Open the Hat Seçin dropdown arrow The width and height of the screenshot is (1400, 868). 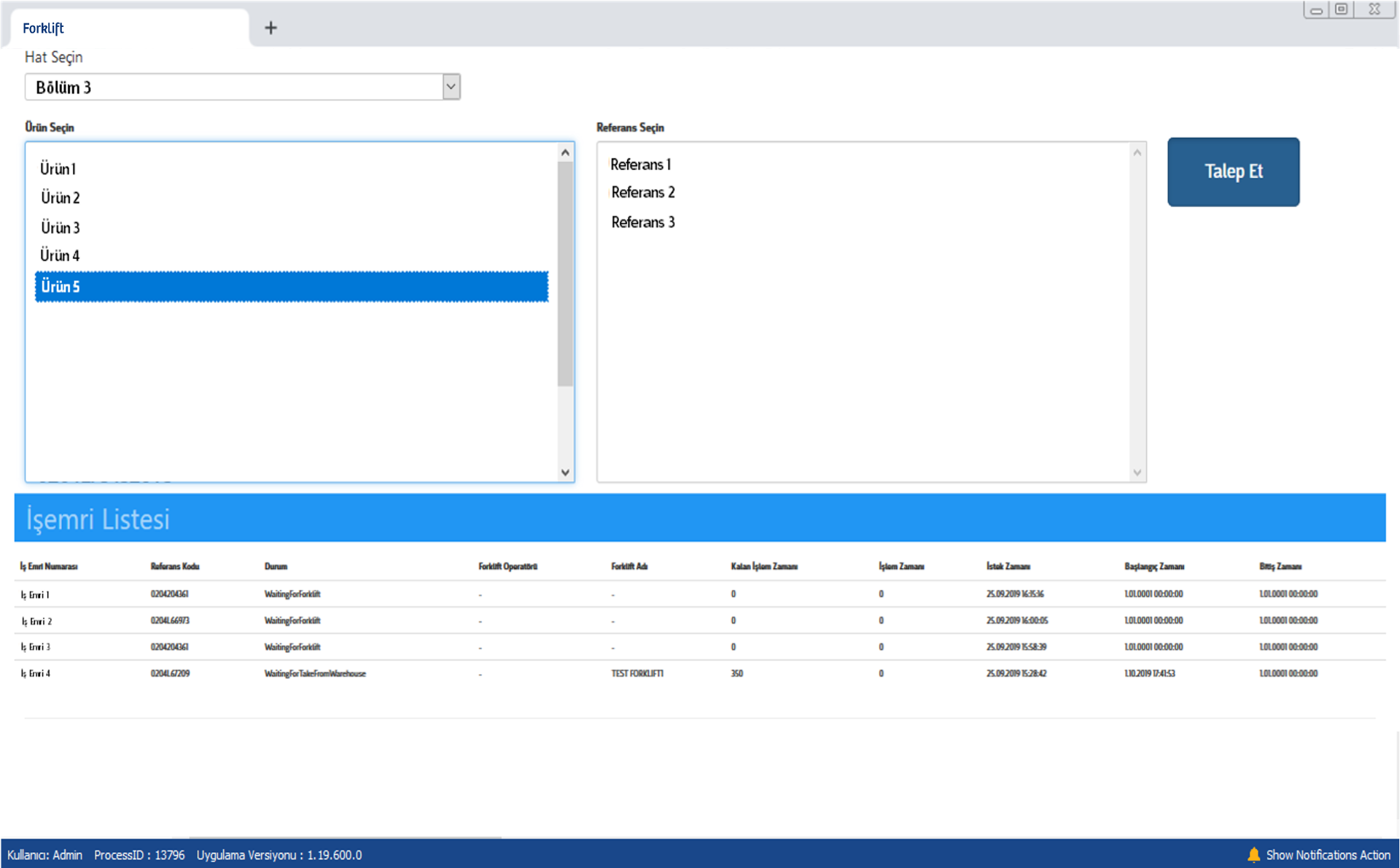451,87
